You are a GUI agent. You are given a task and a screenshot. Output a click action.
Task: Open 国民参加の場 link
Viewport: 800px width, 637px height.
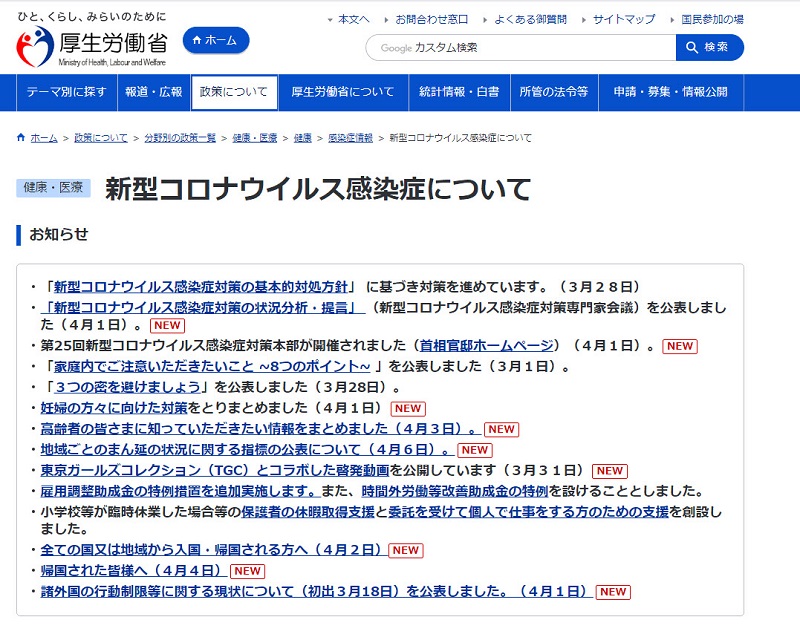tap(712, 19)
